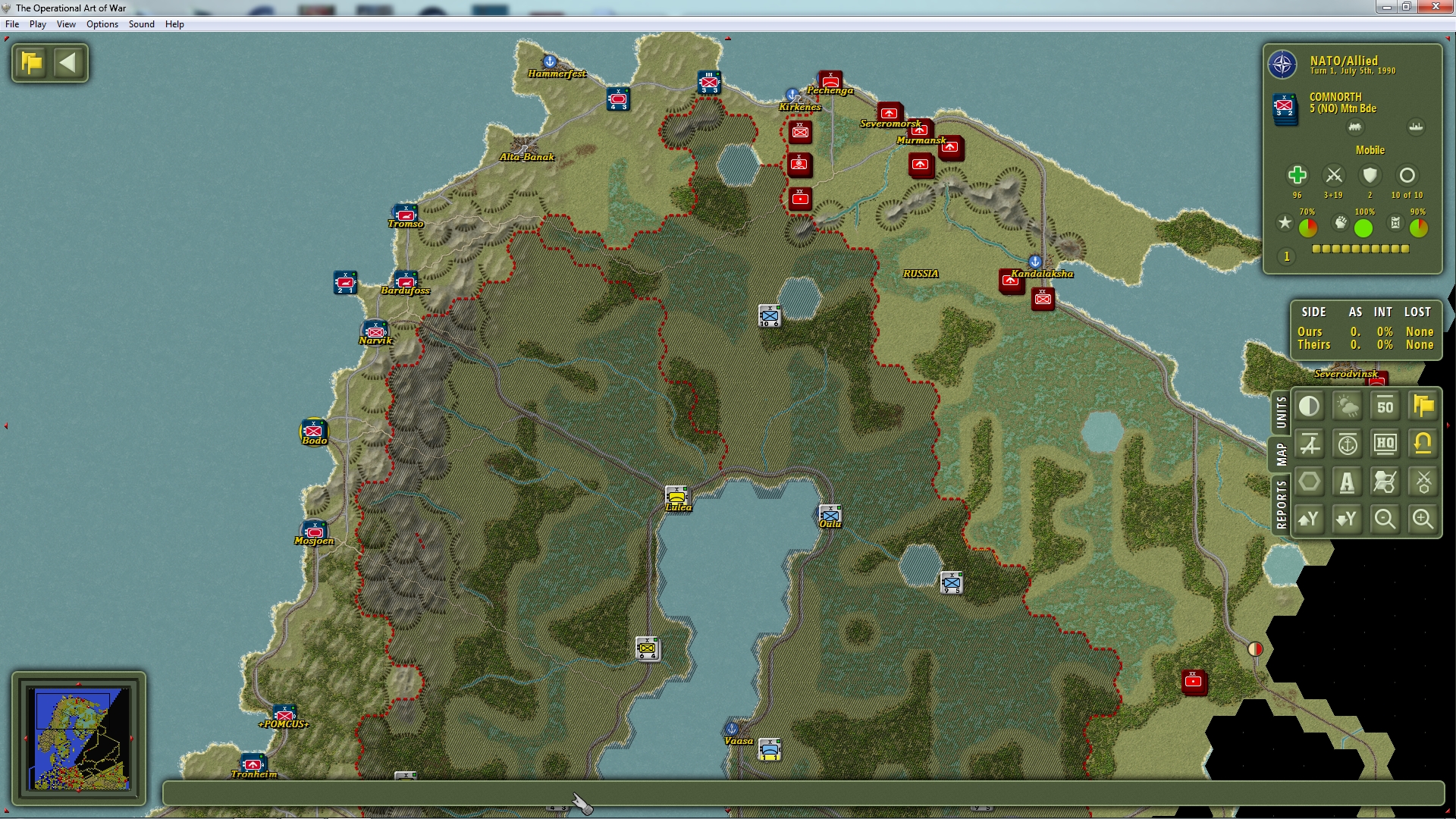Click the ship sea-transport icon
This screenshot has width=1456, height=819.
tap(1416, 127)
